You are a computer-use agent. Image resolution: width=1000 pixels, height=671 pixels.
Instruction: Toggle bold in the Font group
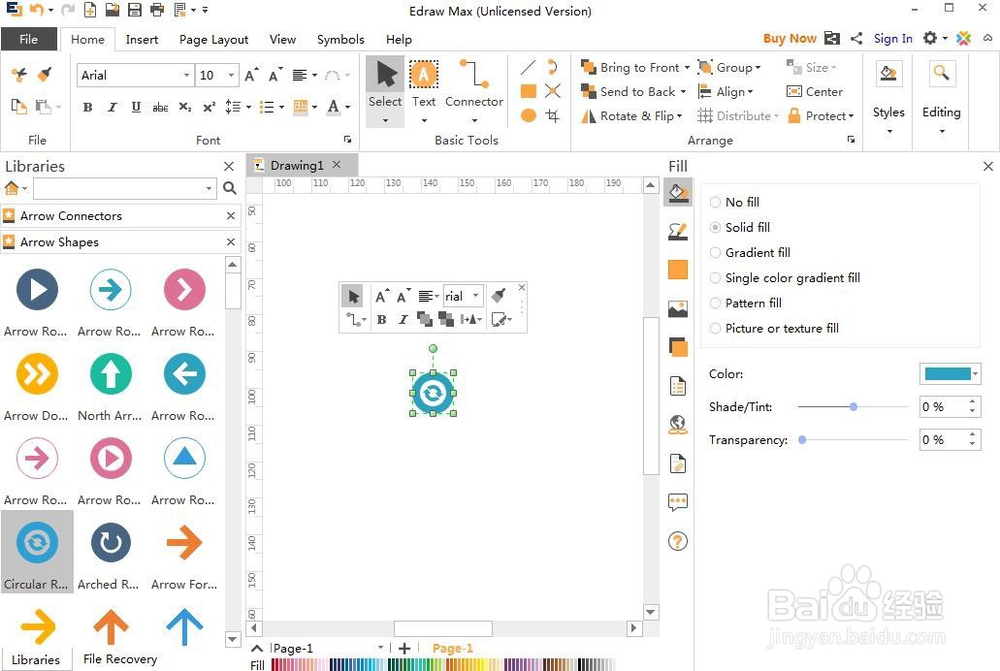(x=88, y=107)
